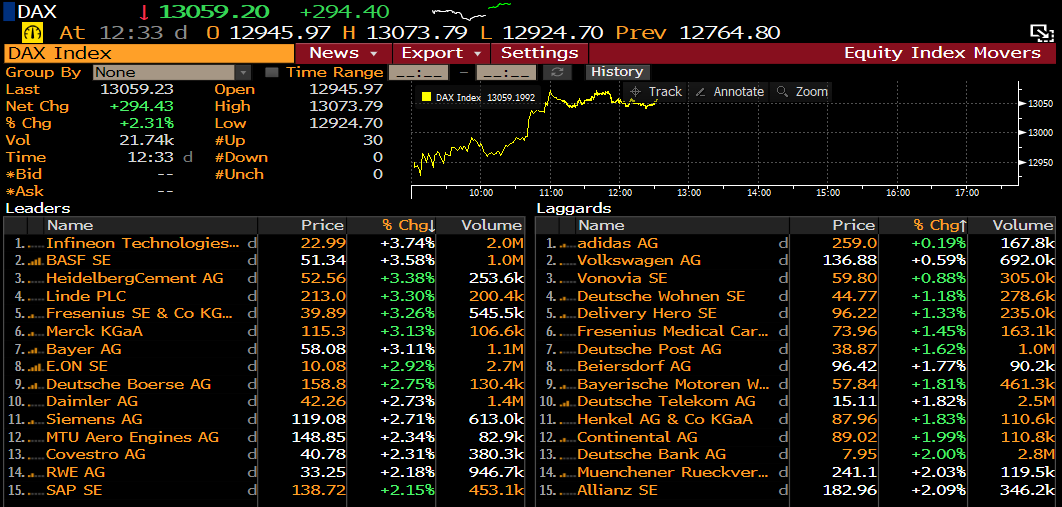The width and height of the screenshot is (1062, 507).
Task: Select Vonovia SE row
Action: 795,278
